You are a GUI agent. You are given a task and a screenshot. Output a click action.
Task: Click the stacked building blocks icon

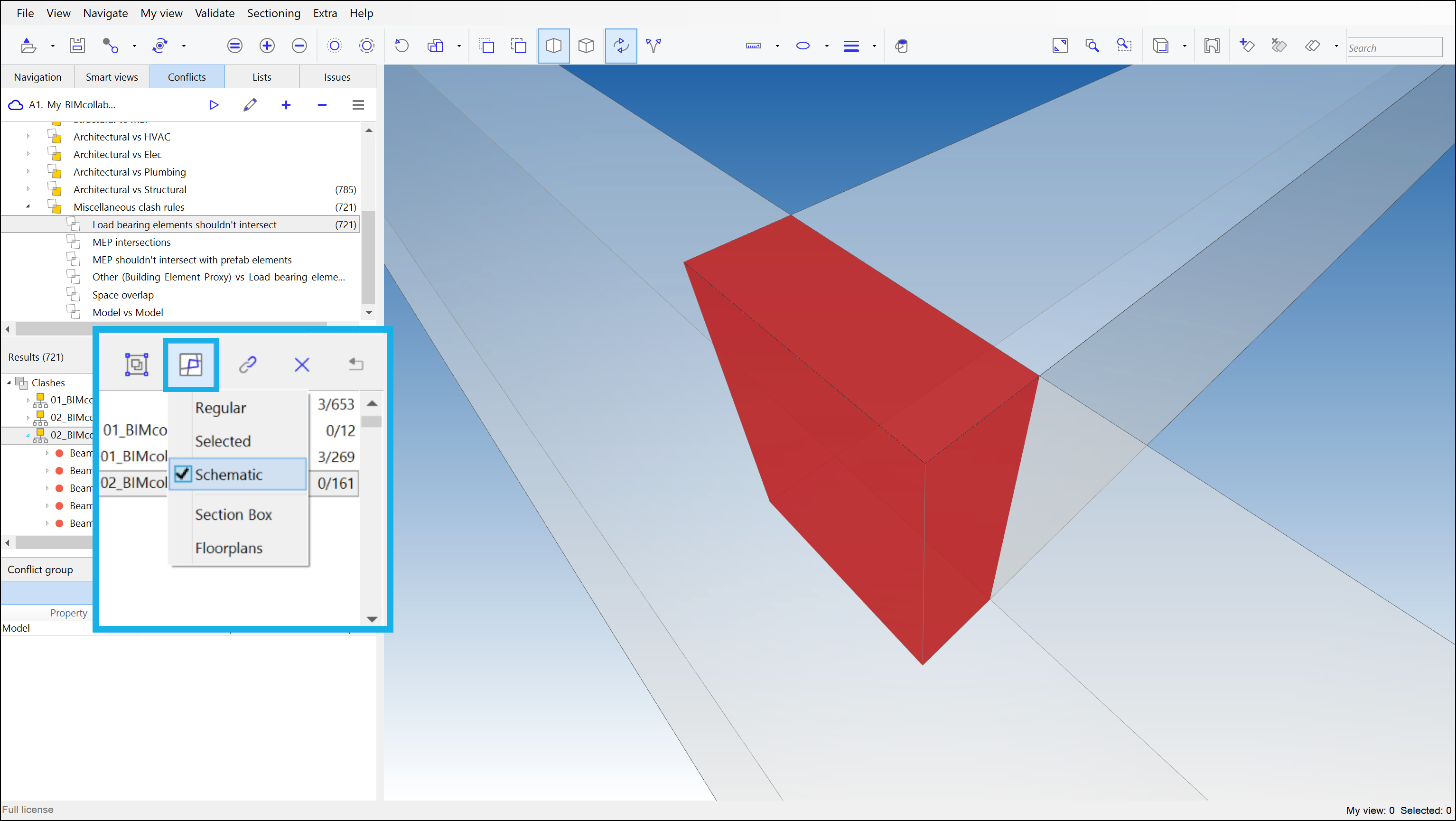(435, 46)
